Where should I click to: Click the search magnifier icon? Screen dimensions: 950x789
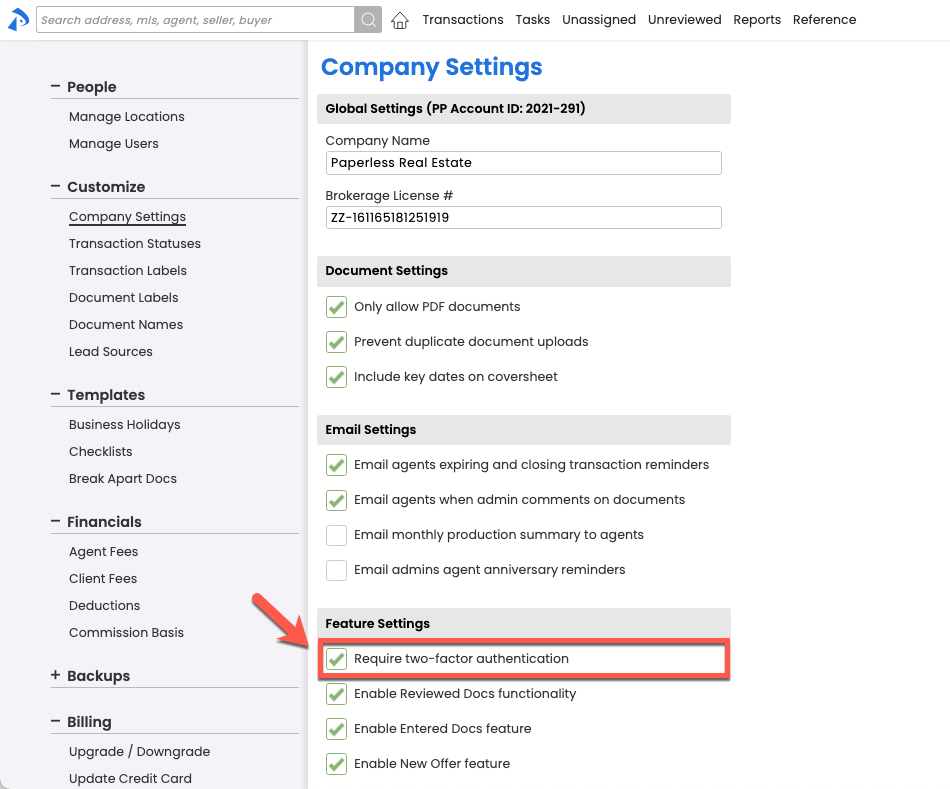coord(368,19)
